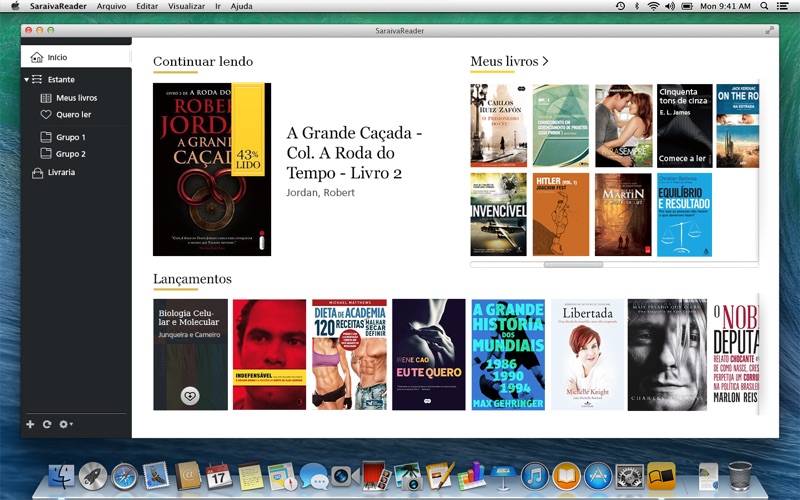800x500 pixels.
Task: Open the Notification Center icon
Action: [782, 6]
